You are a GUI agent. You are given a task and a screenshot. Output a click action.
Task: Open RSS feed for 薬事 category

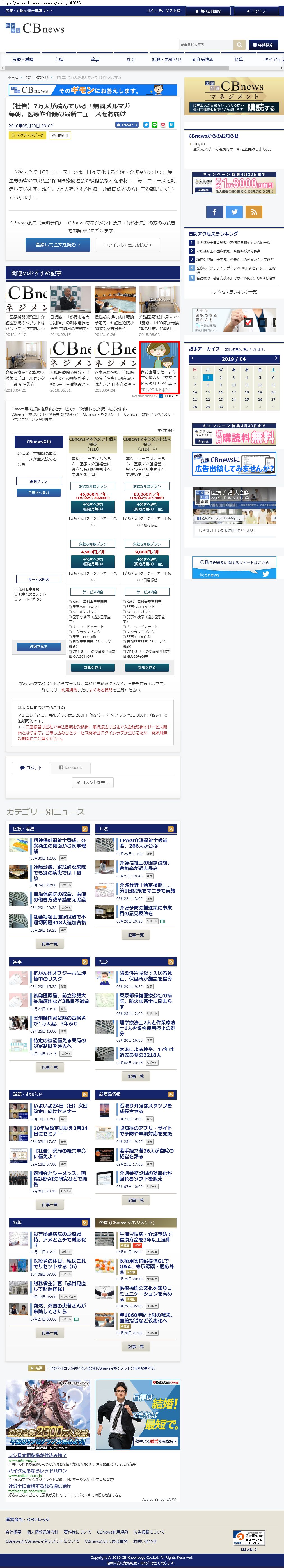(x=85, y=961)
